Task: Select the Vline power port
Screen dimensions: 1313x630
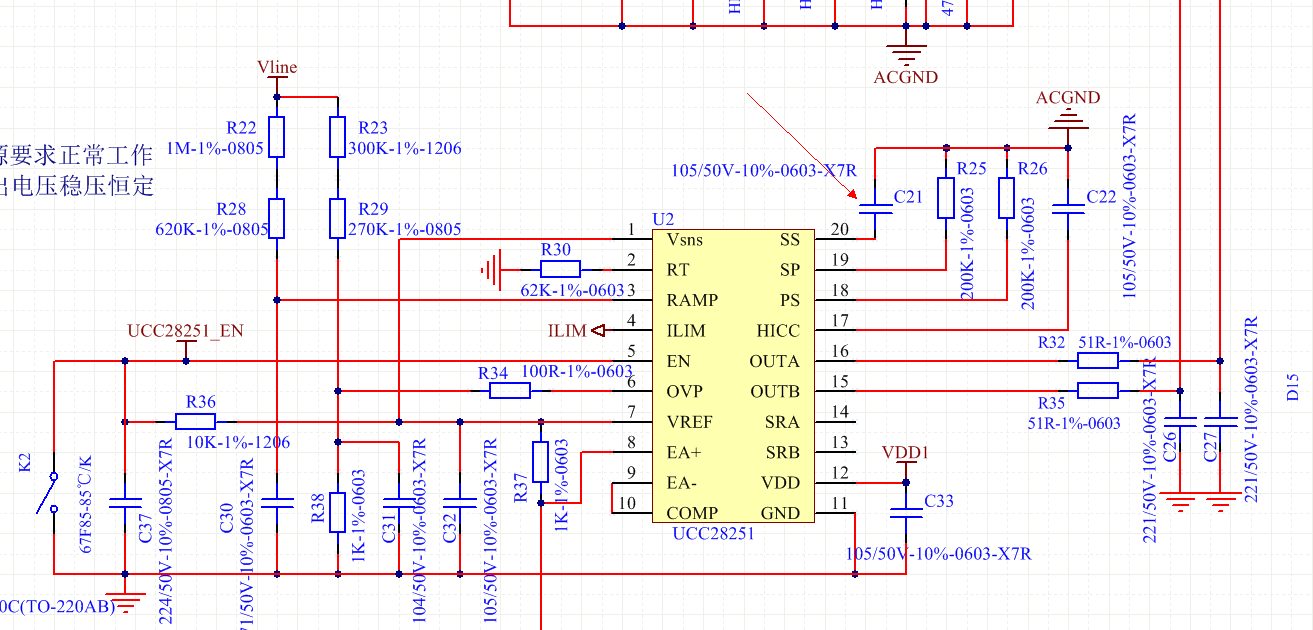Action: [277, 70]
